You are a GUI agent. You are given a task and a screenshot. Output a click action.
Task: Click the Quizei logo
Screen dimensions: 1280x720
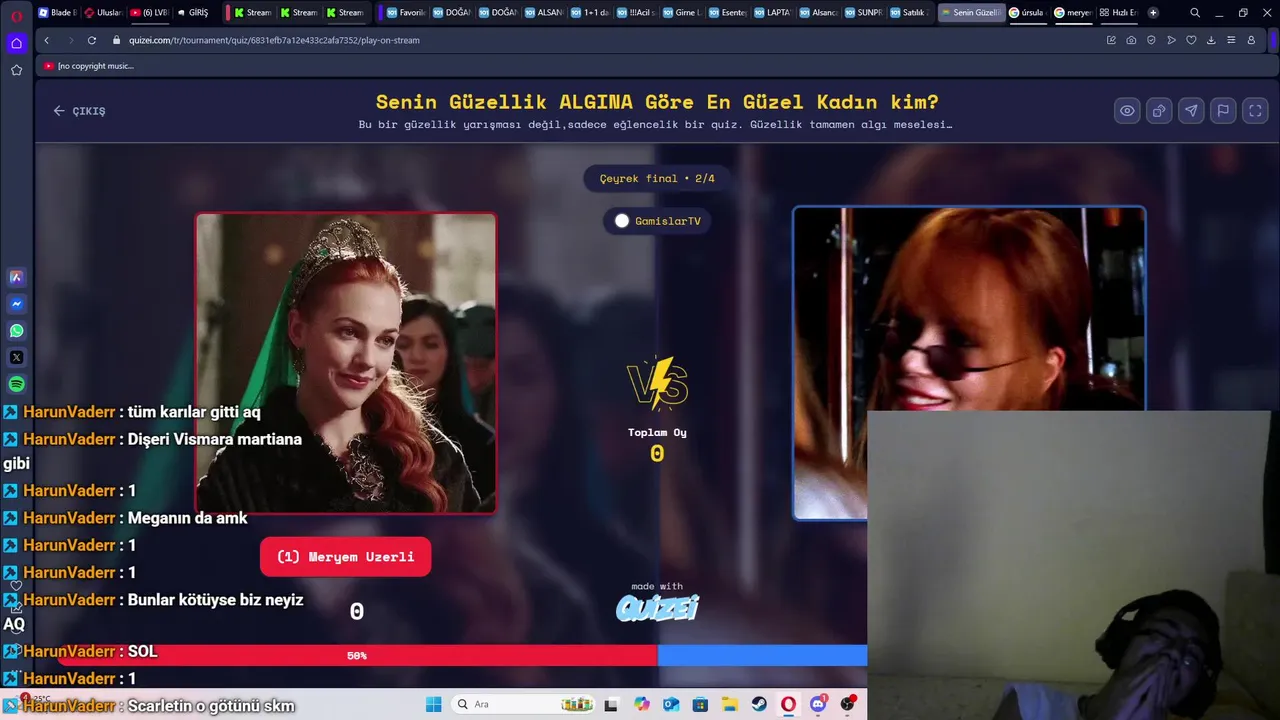[x=657, y=608]
